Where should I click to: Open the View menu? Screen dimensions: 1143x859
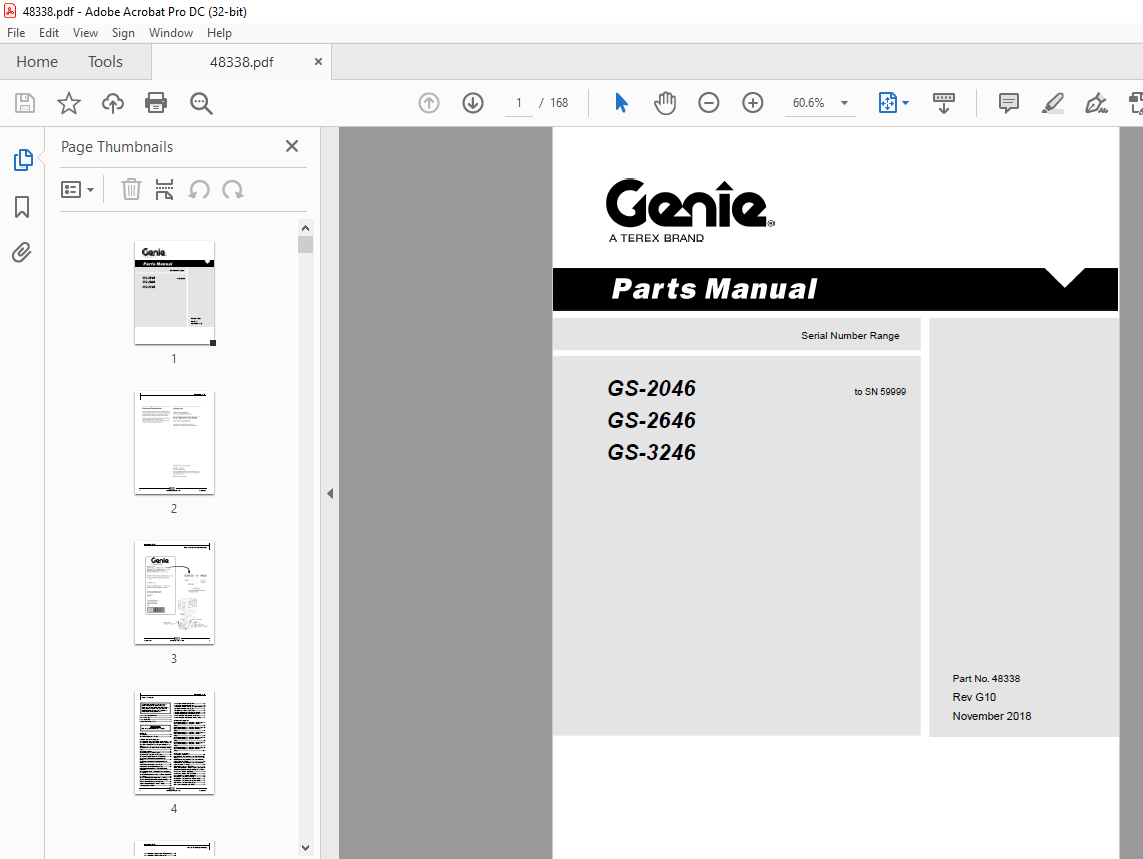85,33
